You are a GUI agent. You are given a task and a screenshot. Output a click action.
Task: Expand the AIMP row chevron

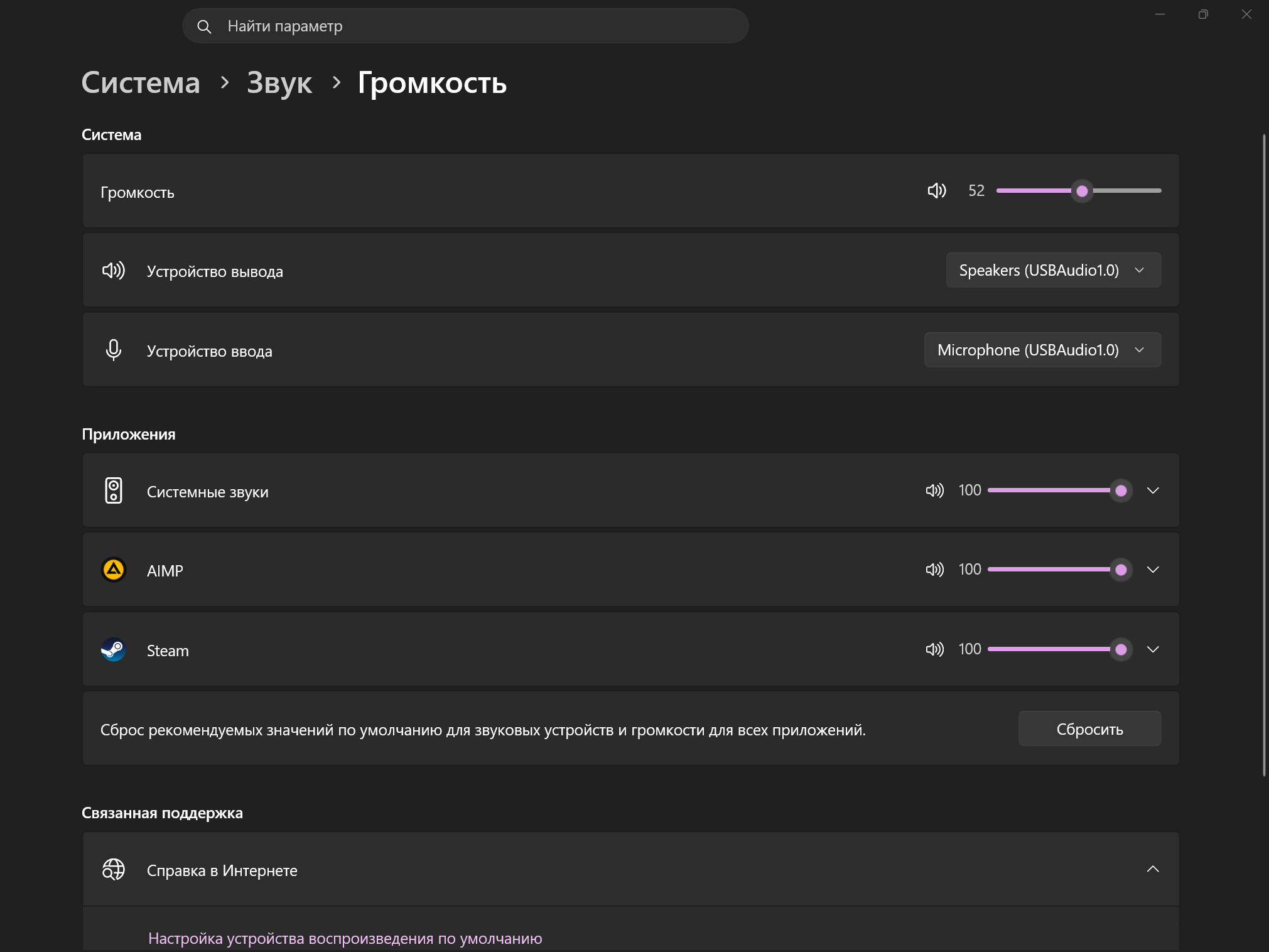pyautogui.click(x=1153, y=570)
